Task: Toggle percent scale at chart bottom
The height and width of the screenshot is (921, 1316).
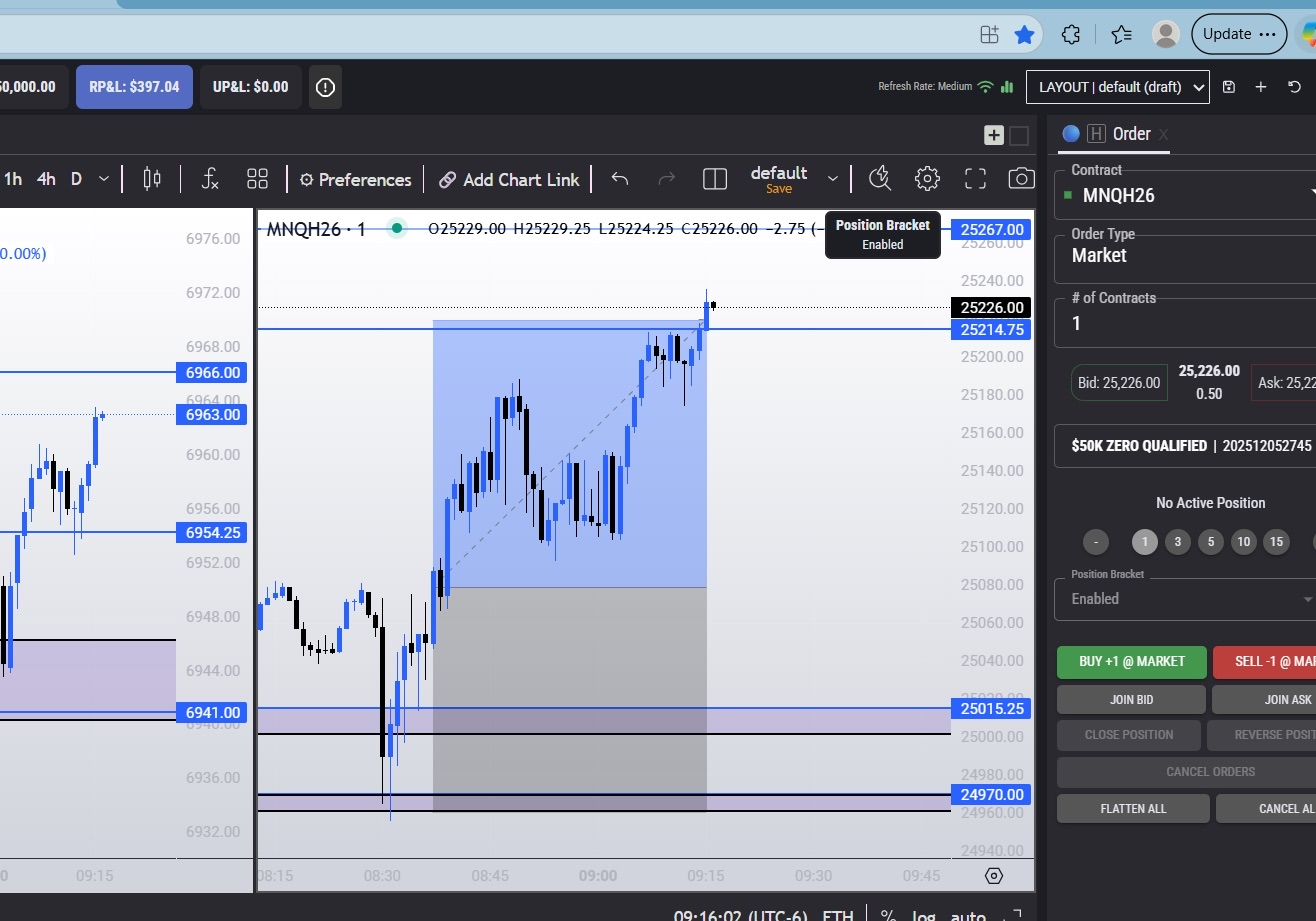Action: tap(888, 915)
